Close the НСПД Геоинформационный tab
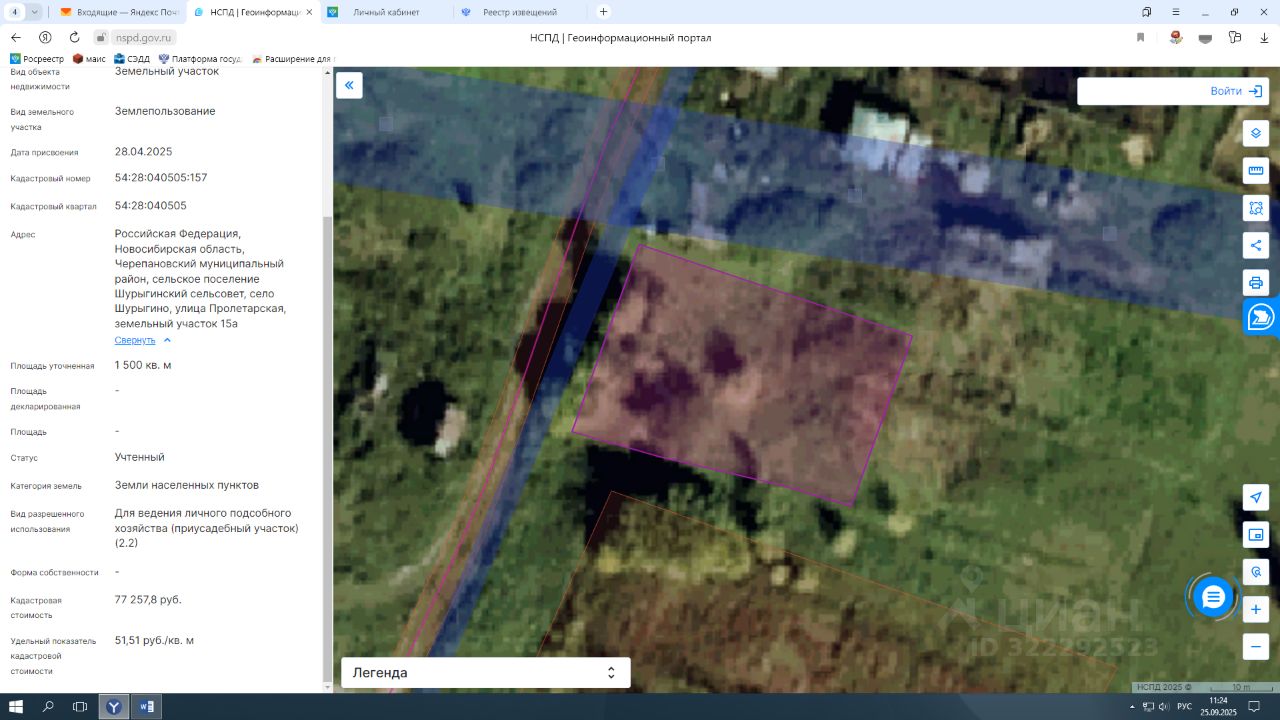The image size is (1280, 720). tap(307, 12)
